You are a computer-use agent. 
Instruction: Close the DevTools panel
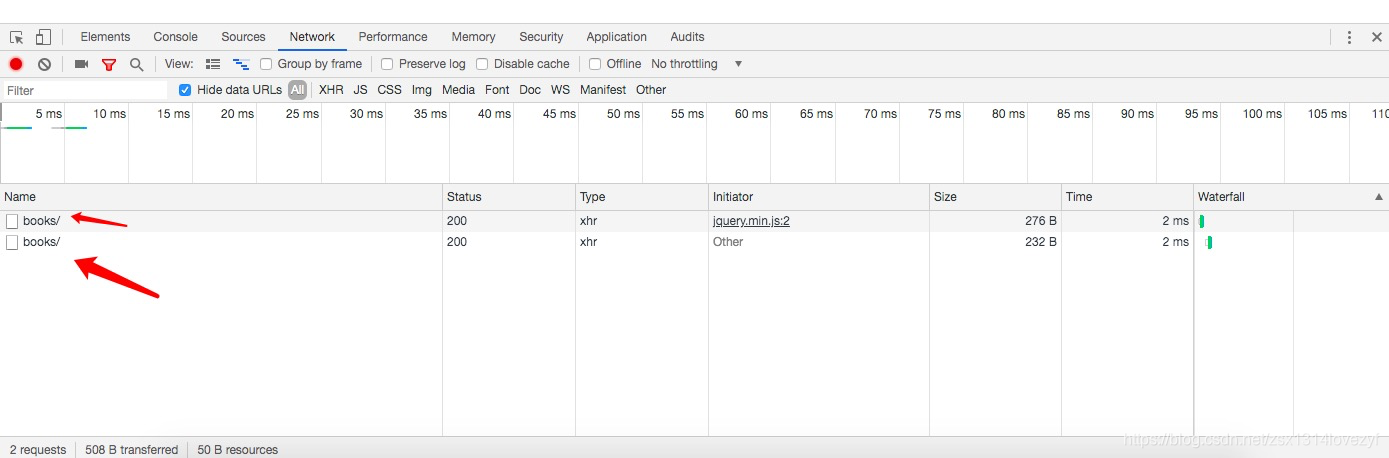pos(1377,37)
